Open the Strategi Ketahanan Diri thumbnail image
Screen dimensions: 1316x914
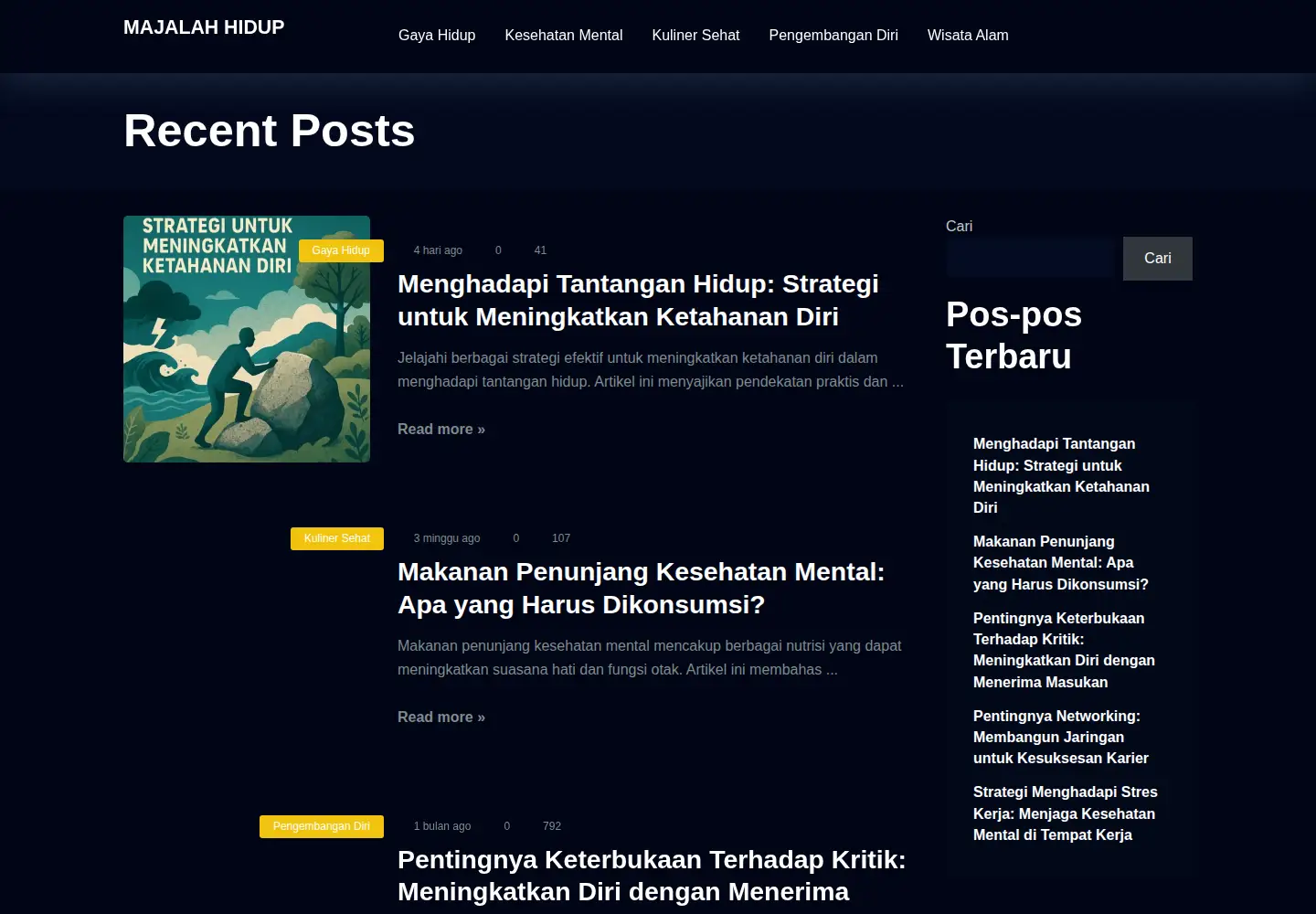click(247, 339)
